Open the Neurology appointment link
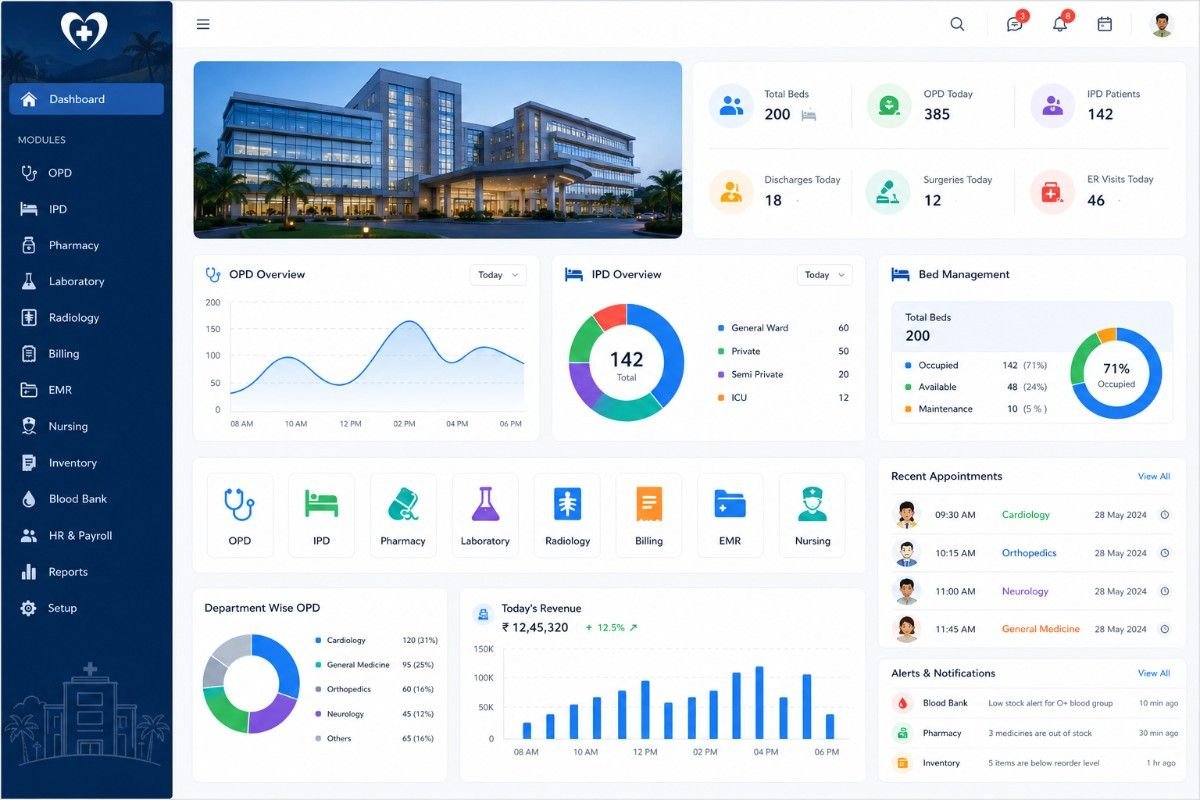Viewport: 1200px width, 800px height. point(1025,591)
